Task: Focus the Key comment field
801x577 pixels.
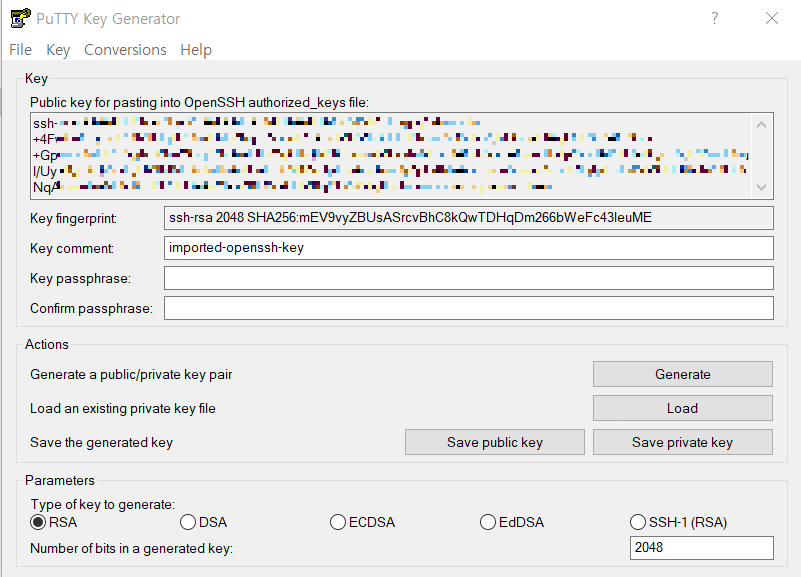Action: [468, 248]
